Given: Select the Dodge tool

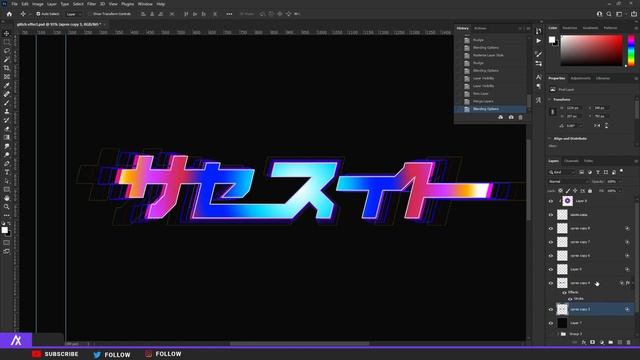Looking at the screenshot, I should point(7,155).
